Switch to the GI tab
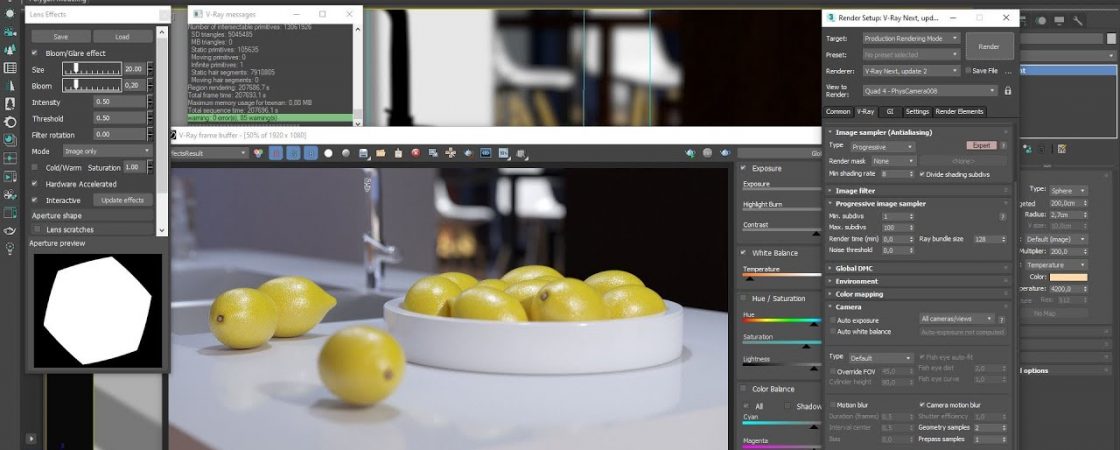Image resolution: width=1120 pixels, height=450 pixels. point(890,111)
